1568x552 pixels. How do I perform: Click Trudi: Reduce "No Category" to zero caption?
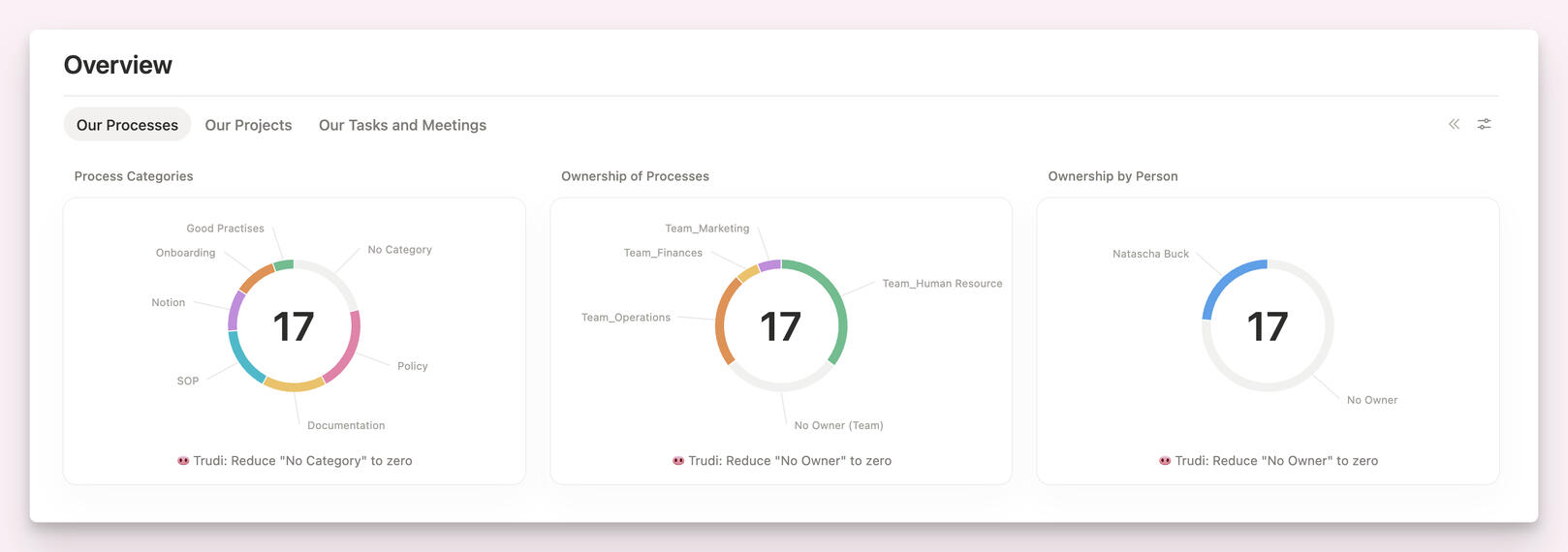pyautogui.click(x=295, y=461)
